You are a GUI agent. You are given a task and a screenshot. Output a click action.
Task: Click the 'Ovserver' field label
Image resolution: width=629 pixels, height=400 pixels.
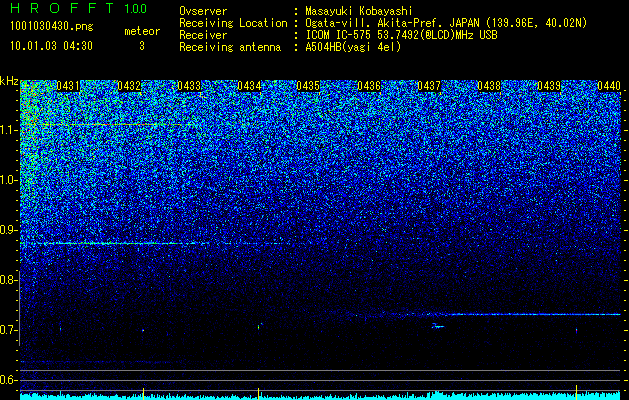[203, 12]
